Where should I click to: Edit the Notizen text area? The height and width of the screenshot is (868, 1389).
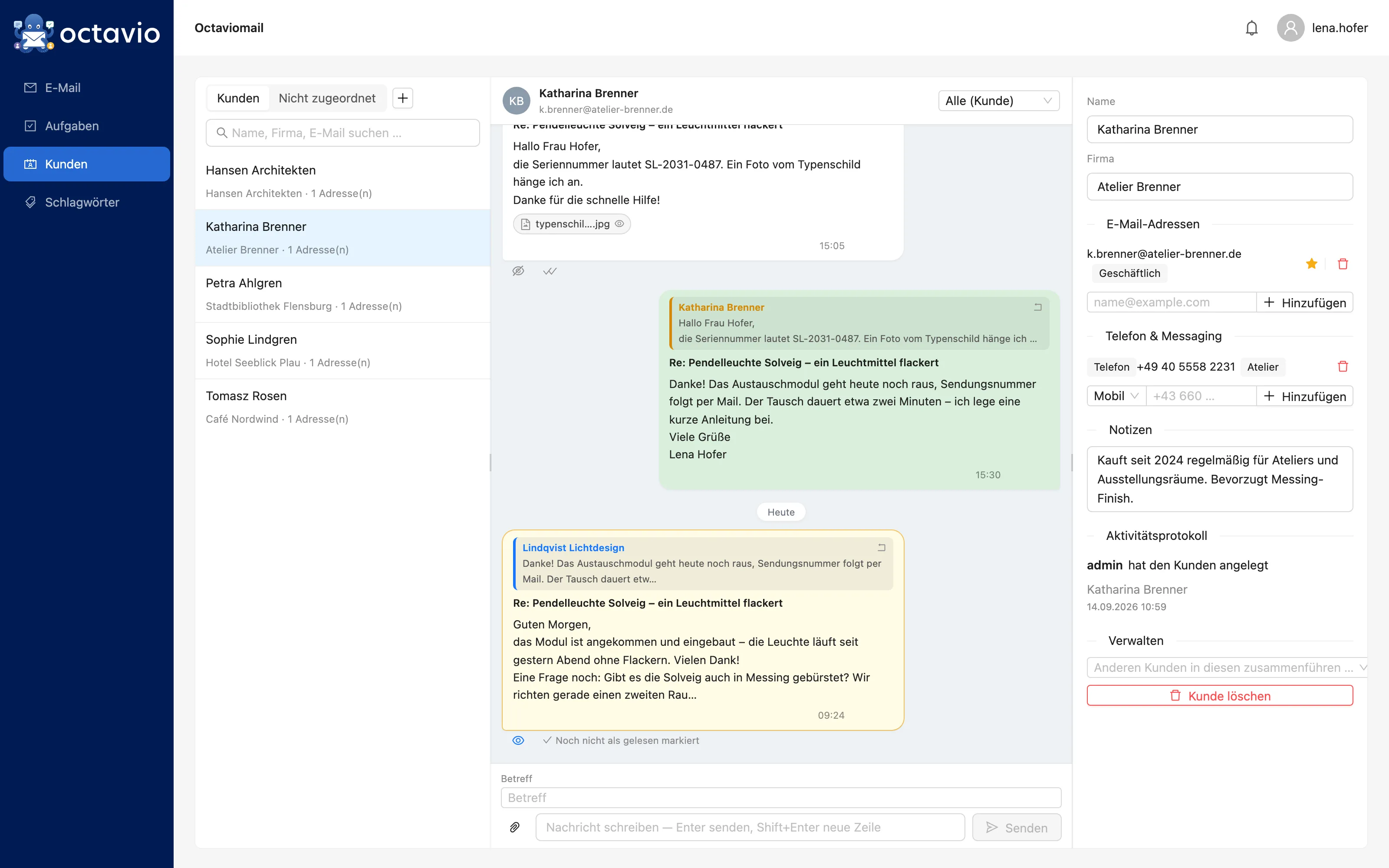[1220, 479]
